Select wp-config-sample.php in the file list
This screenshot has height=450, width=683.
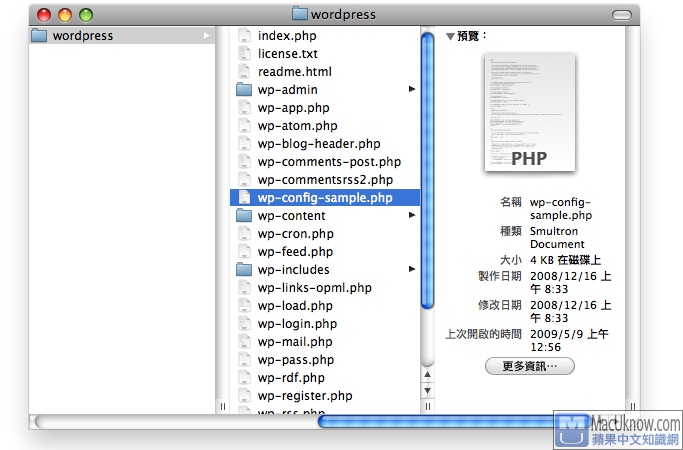(x=324, y=198)
